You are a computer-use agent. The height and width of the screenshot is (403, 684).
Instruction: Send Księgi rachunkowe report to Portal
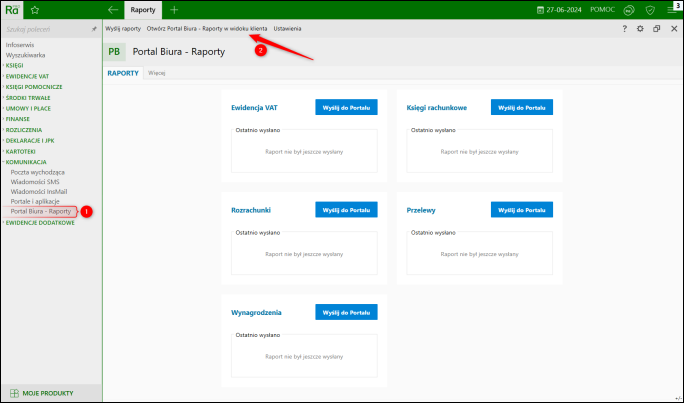522,107
